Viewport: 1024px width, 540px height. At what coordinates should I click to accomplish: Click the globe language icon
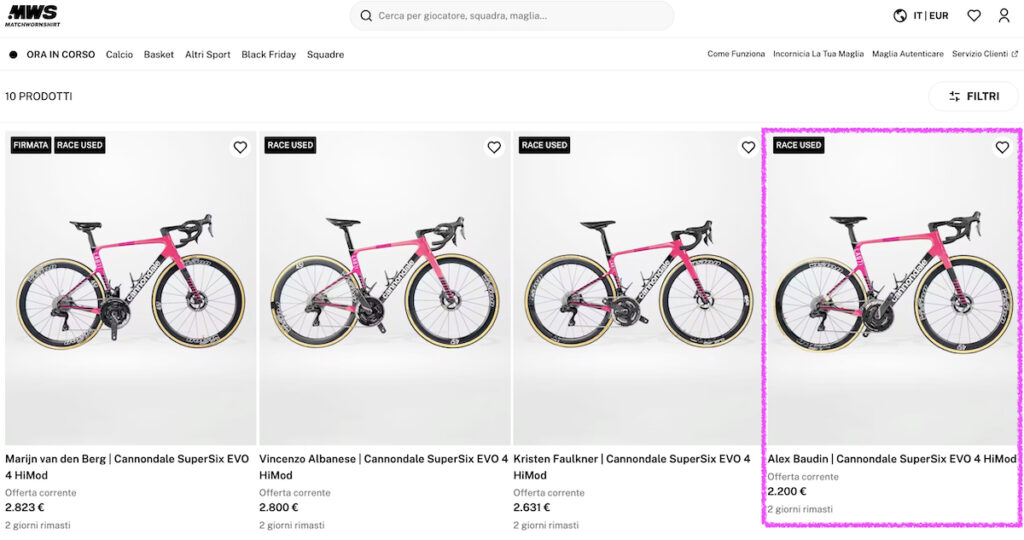(x=900, y=16)
